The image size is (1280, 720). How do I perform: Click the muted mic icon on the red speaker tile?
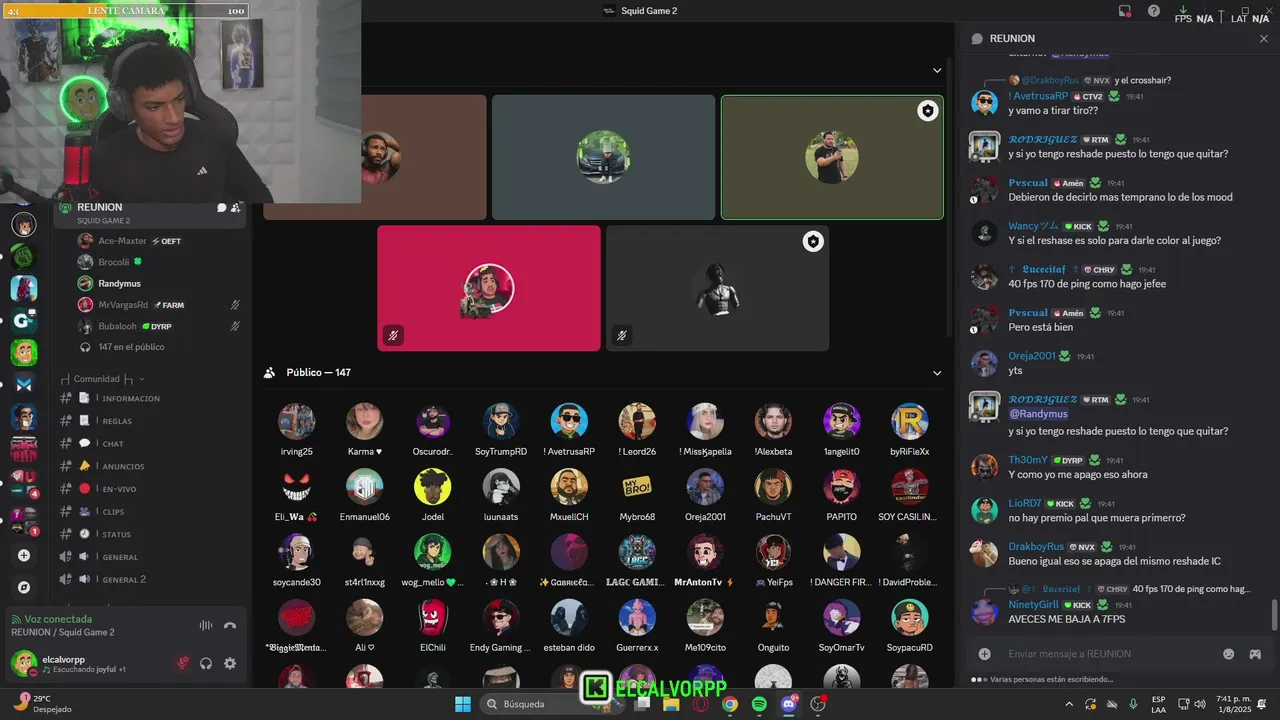pos(393,335)
